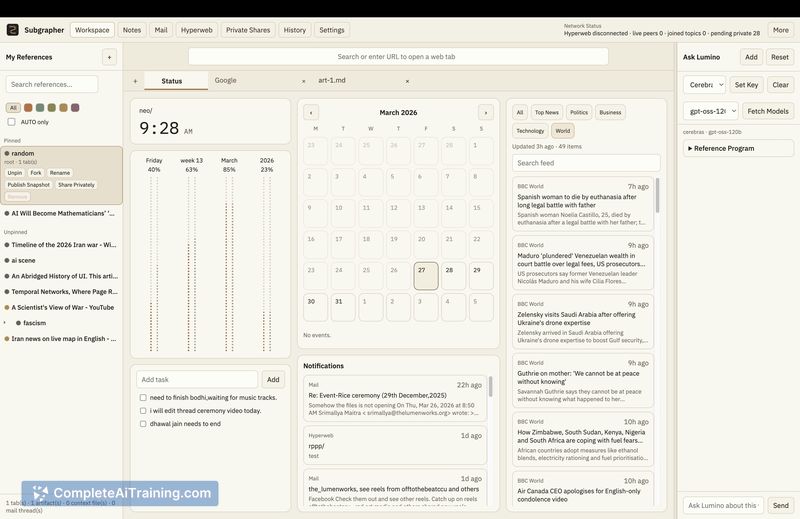
Task: Click the Subgrapher logo icon
Action: point(12,30)
